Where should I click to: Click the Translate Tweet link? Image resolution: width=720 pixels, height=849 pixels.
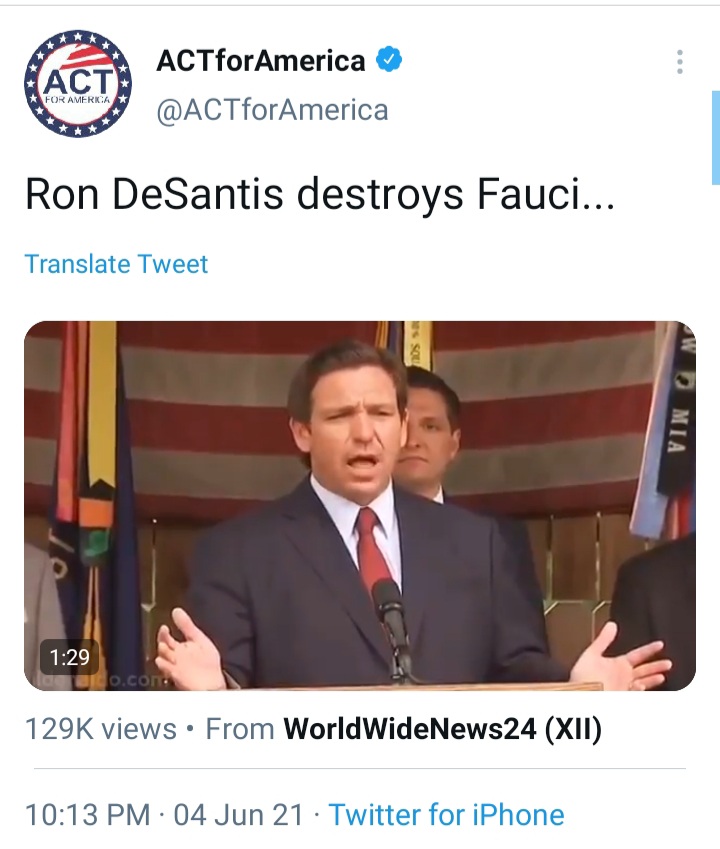[116, 264]
